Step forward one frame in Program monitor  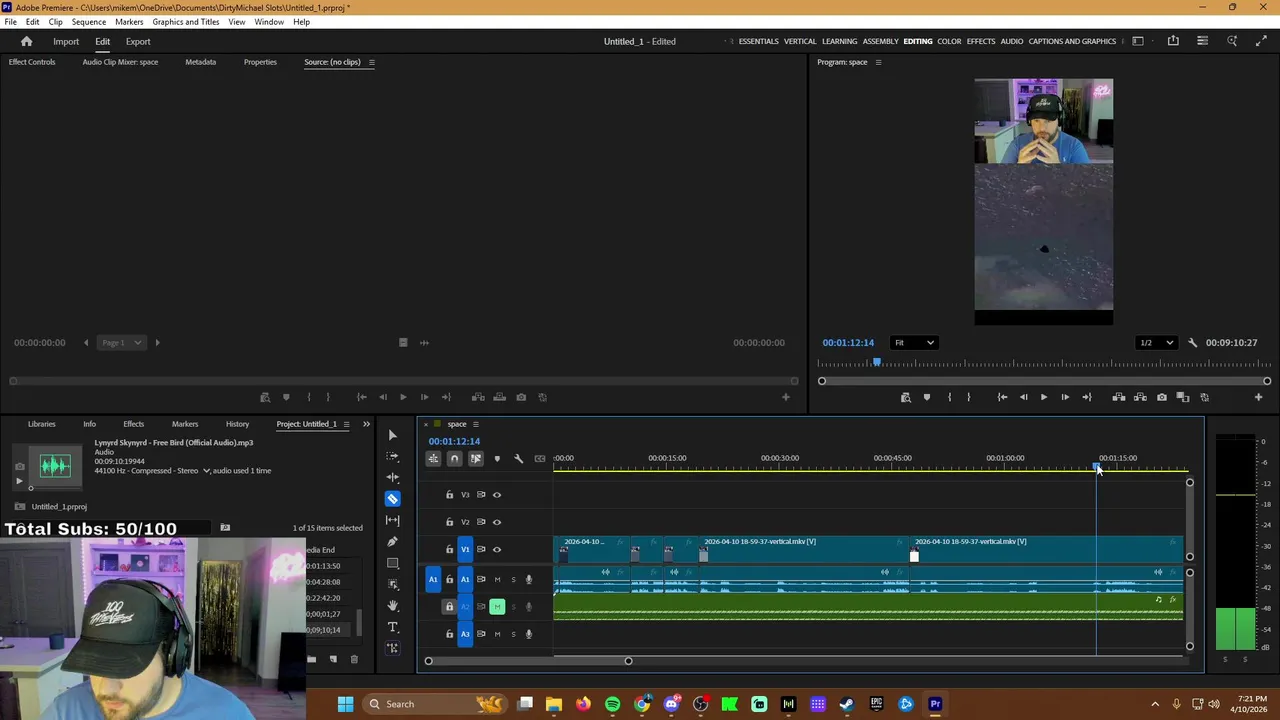pos(1065,397)
